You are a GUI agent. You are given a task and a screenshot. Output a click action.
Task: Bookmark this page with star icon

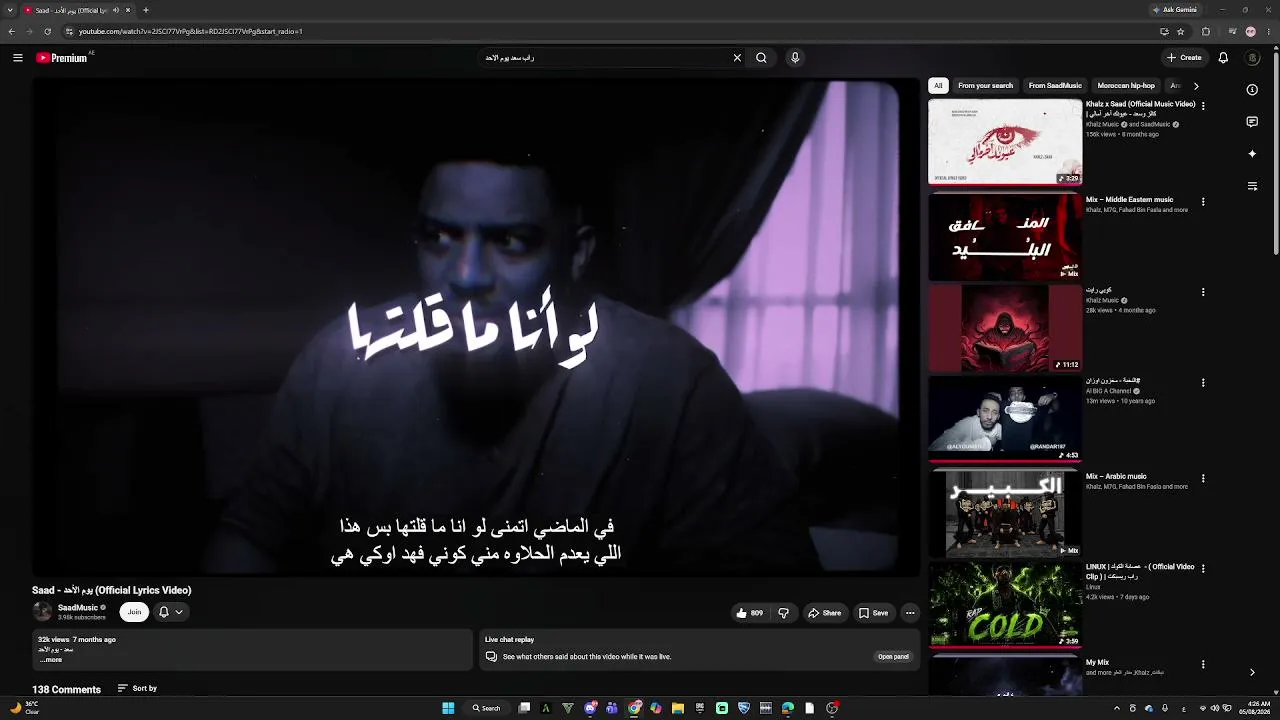coord(1181,31)
